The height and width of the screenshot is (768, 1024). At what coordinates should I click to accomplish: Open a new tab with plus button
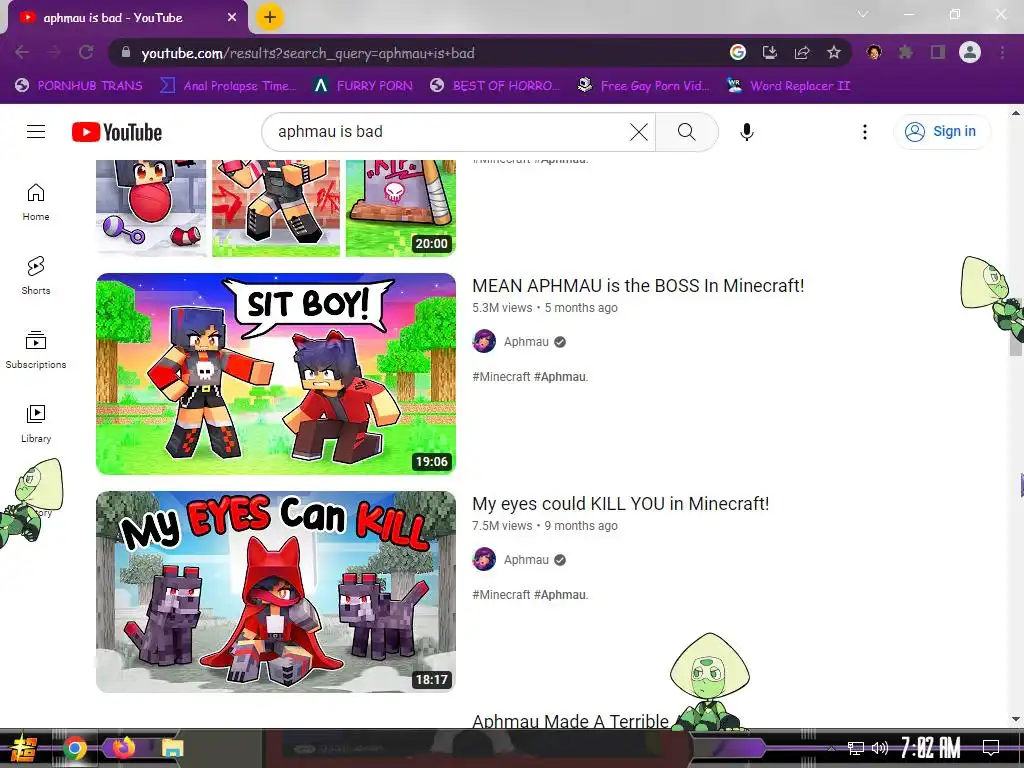click(x=270, y=17)
